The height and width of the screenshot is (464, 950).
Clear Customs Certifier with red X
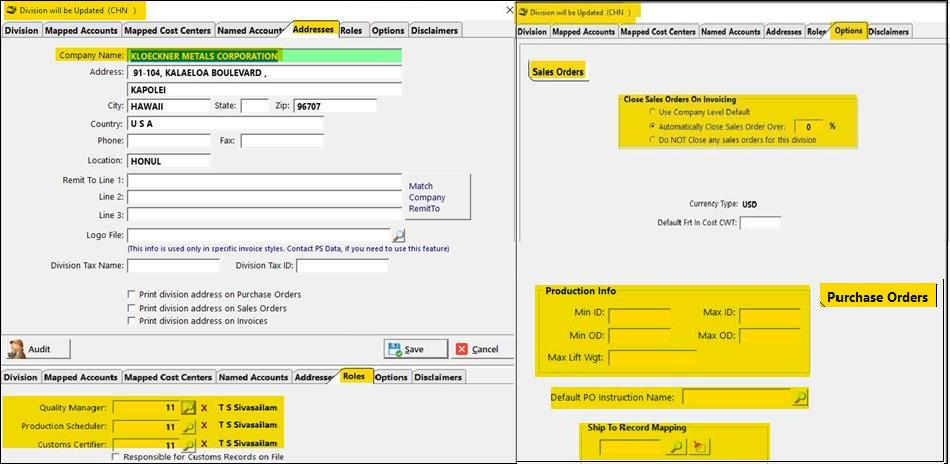click(x=205, y=443)
